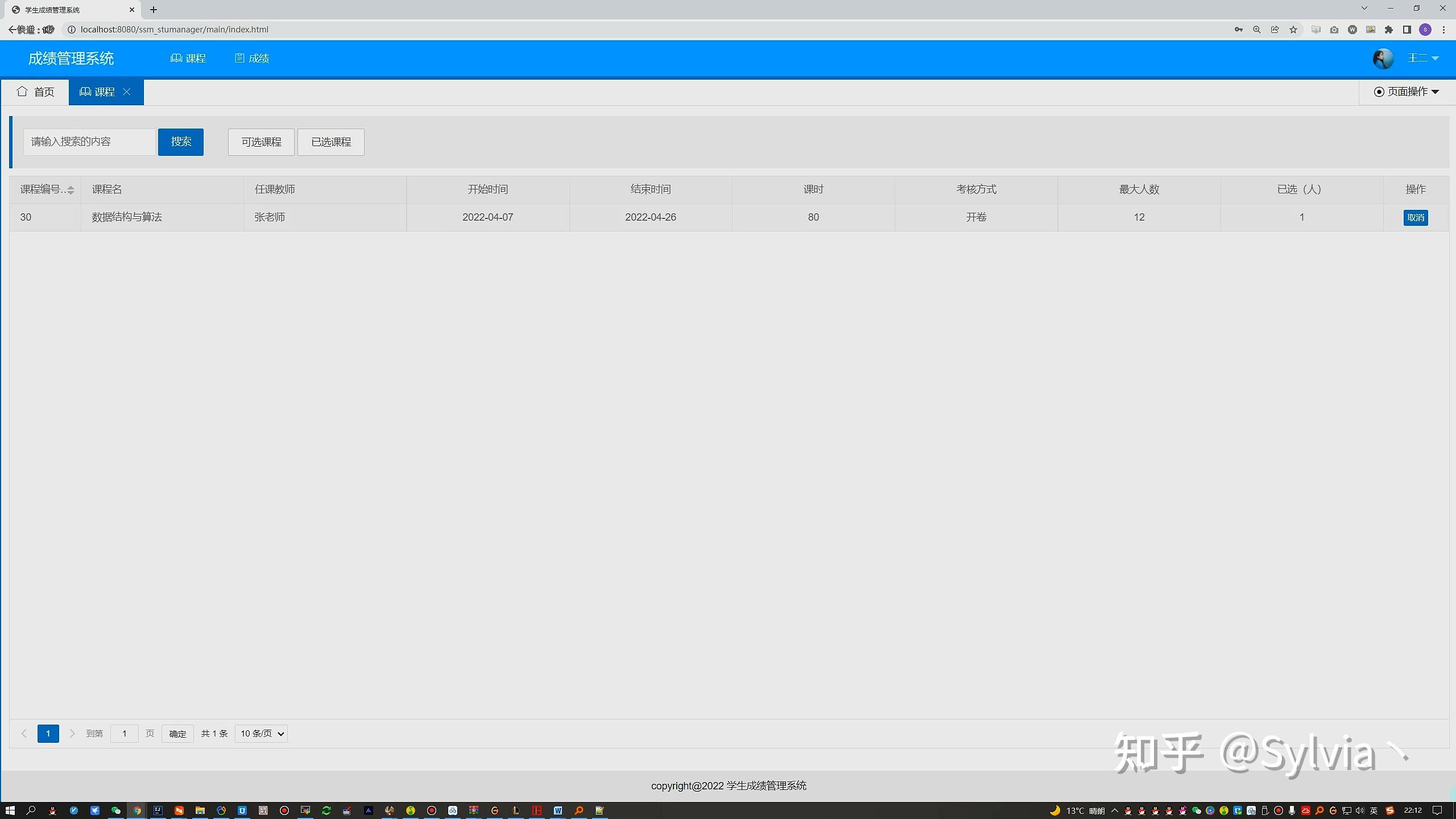Expand the 10 条/页 page size selector
Viewport: 1456px width, 819px height.
[262, 734]
